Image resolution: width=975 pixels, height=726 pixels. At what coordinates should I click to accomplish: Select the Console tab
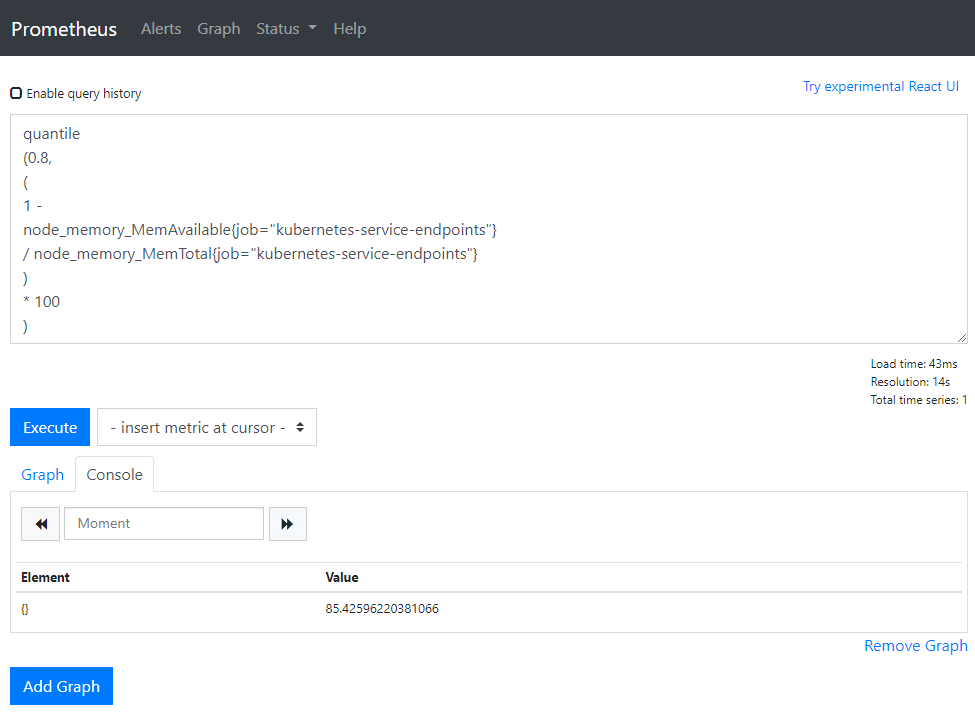115,475
